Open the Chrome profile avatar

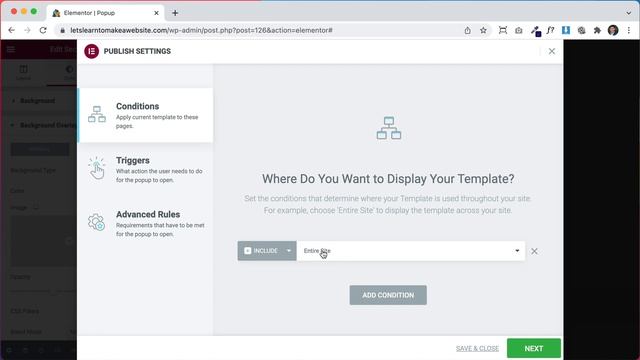[x=613, y=30]
